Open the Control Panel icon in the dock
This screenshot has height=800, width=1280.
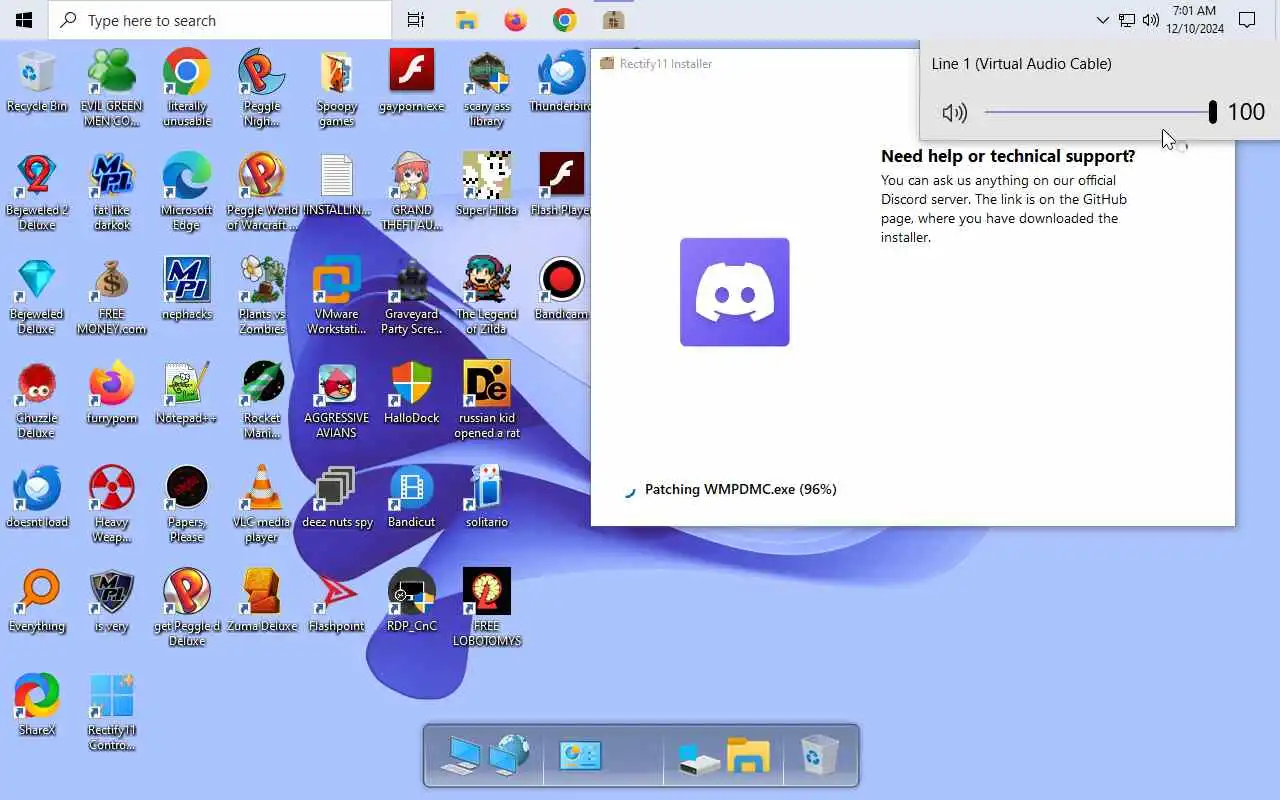pyautogui.click(x=581, y=756)
